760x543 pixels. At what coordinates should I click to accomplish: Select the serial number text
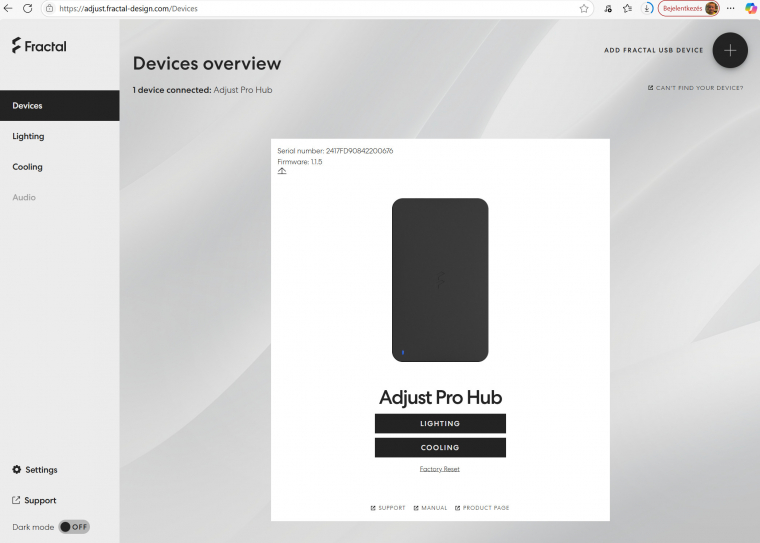pyautogui.click(x=335, y=151)
